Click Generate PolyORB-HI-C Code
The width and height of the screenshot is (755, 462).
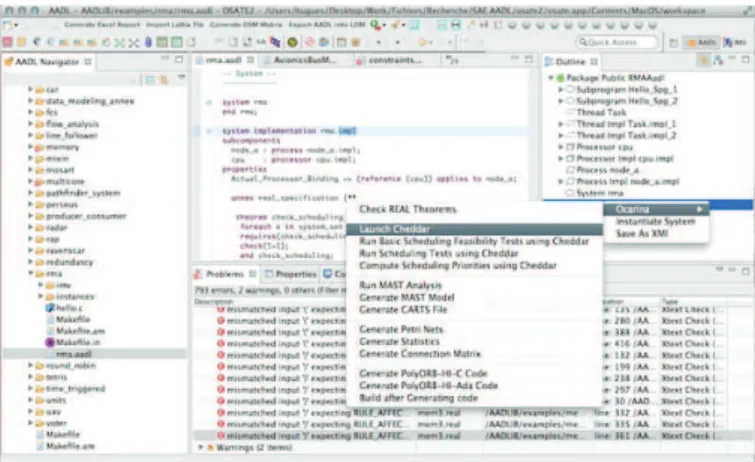[423, 373]
